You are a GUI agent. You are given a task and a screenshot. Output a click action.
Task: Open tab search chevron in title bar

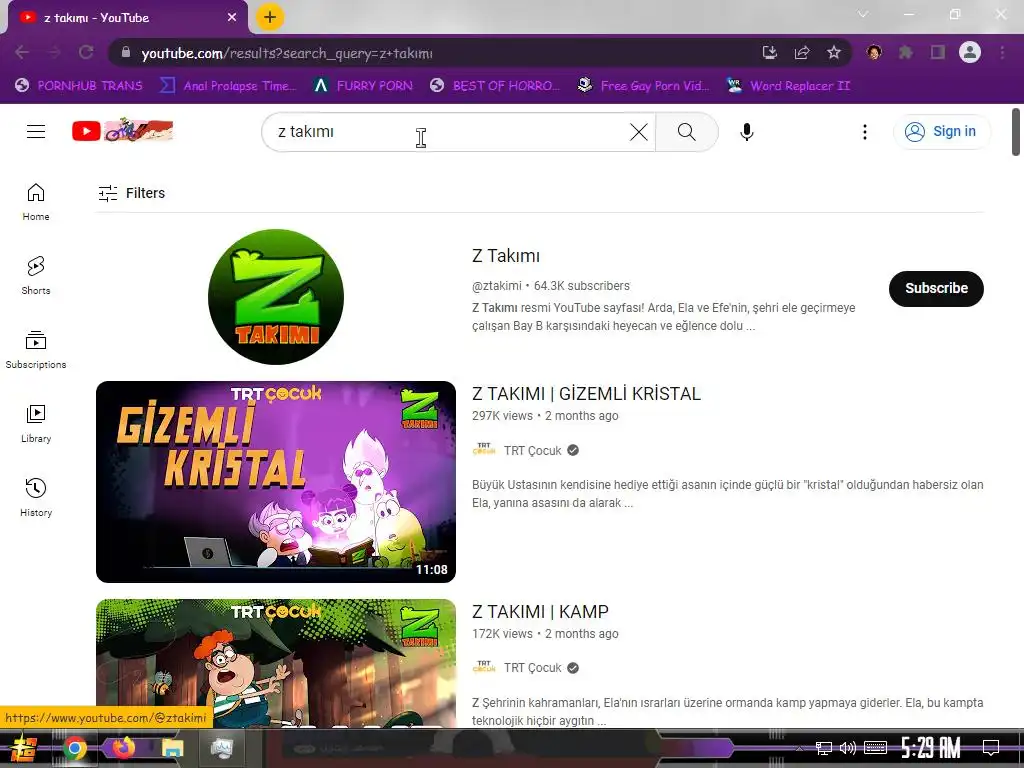coord(863,14)
